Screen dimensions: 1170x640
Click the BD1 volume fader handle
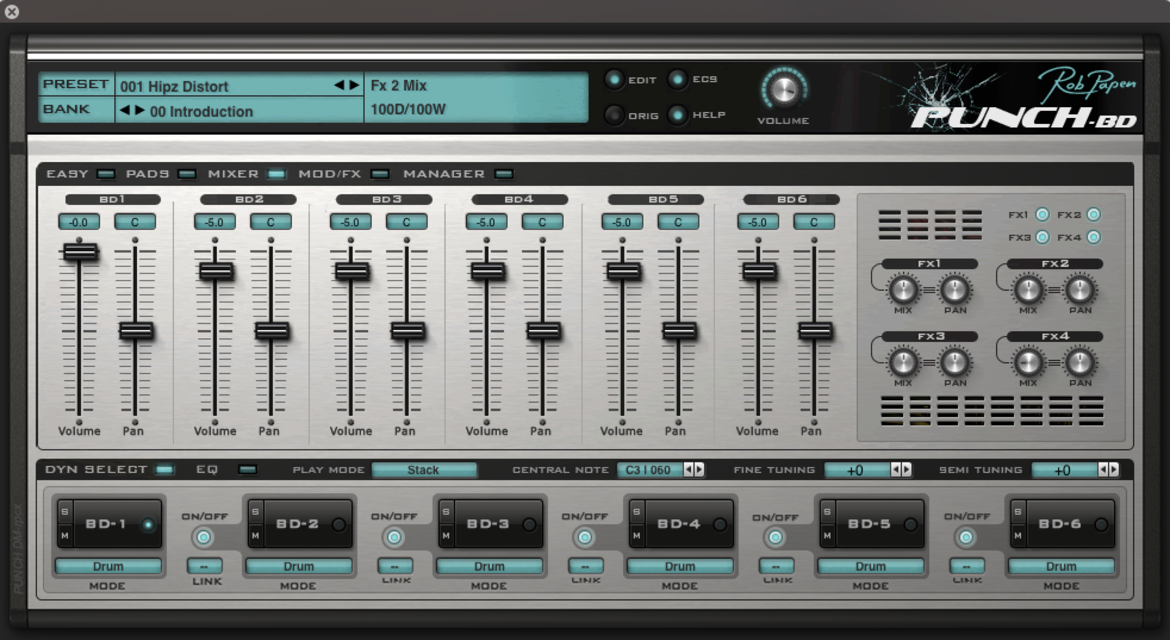80,251
